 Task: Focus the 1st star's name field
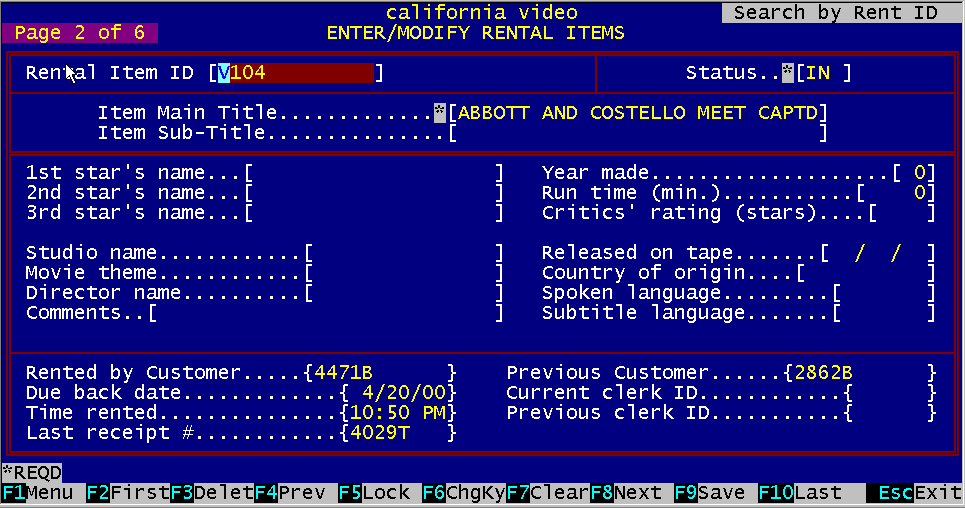[374, 173]
